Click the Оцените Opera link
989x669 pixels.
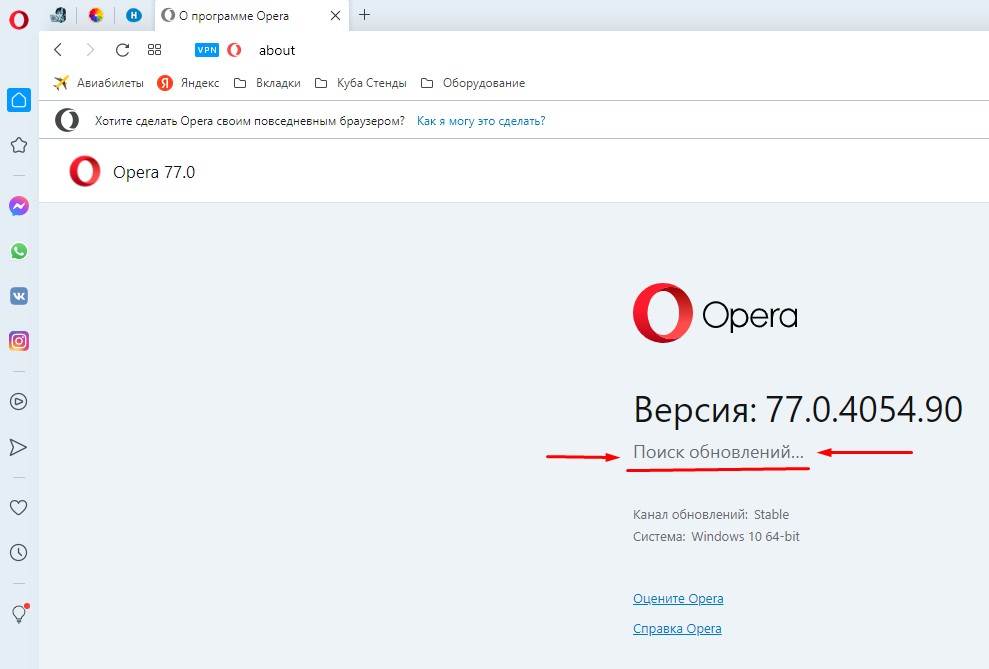coord(678,599)
